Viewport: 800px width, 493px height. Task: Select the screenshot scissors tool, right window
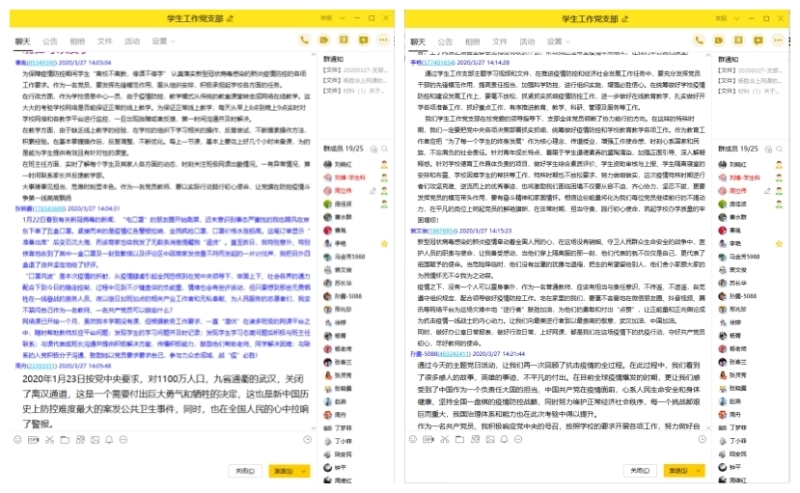444,439
